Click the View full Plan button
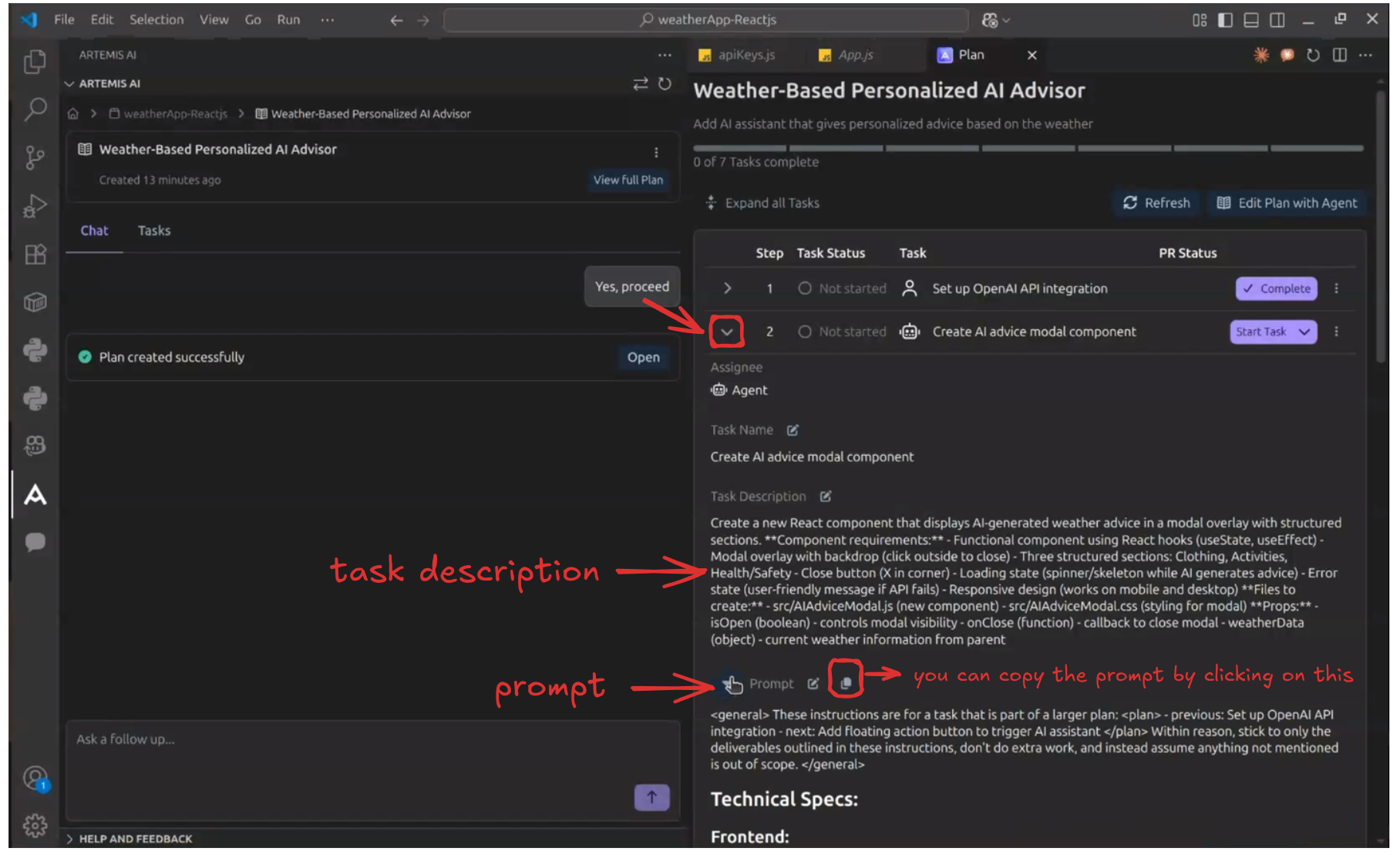This screenshot has height=855, width=1400. click(x=628, y=180)
